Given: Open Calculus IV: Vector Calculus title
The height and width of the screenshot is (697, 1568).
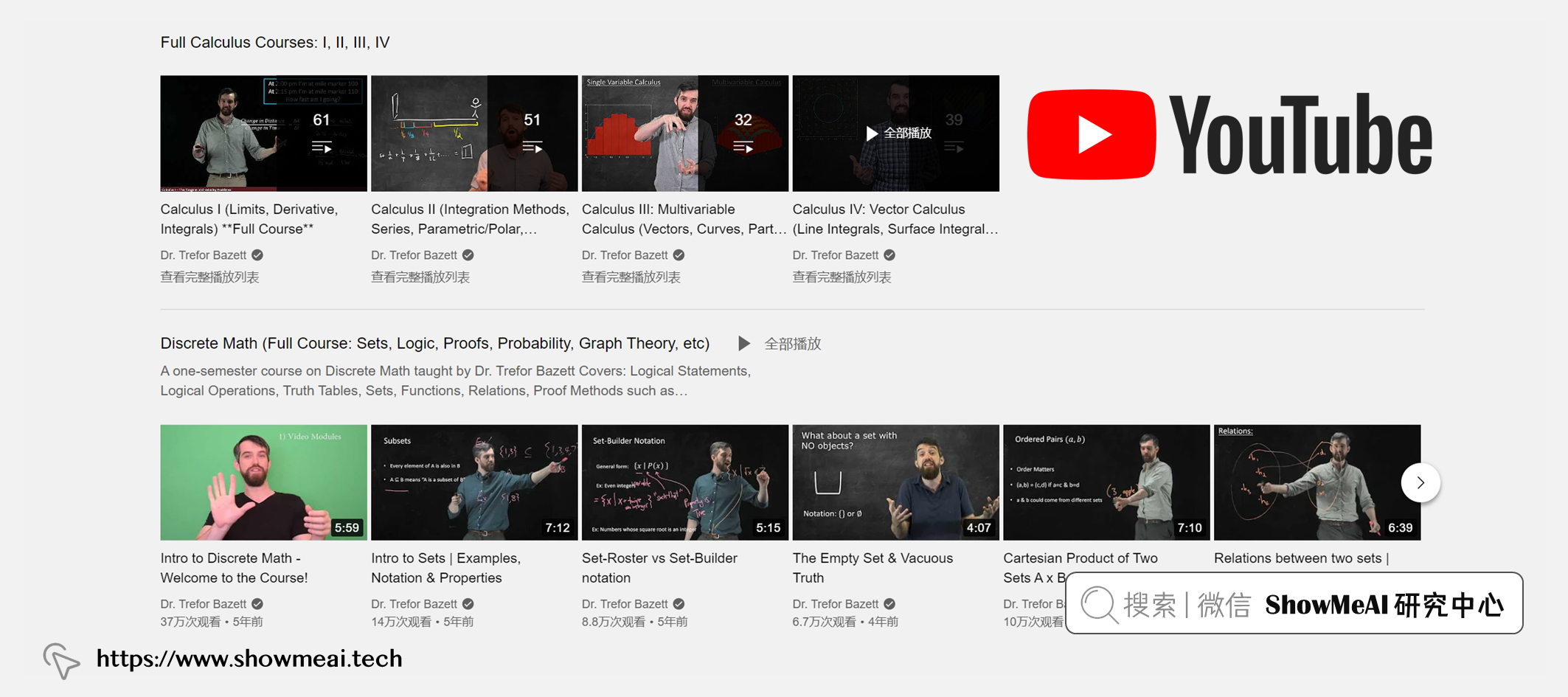Looking at the screenshot, I should point(895,219).
